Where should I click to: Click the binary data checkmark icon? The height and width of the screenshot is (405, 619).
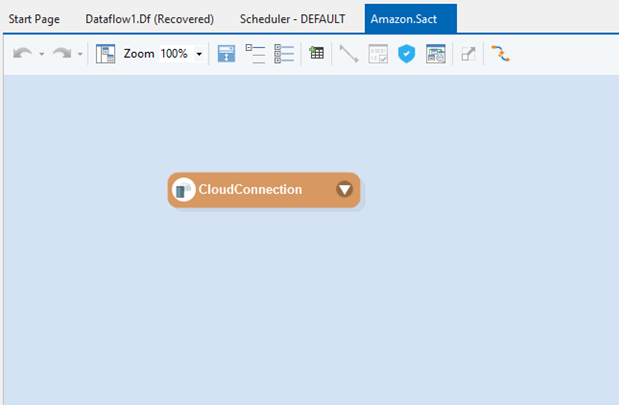(x=377, y=54)
